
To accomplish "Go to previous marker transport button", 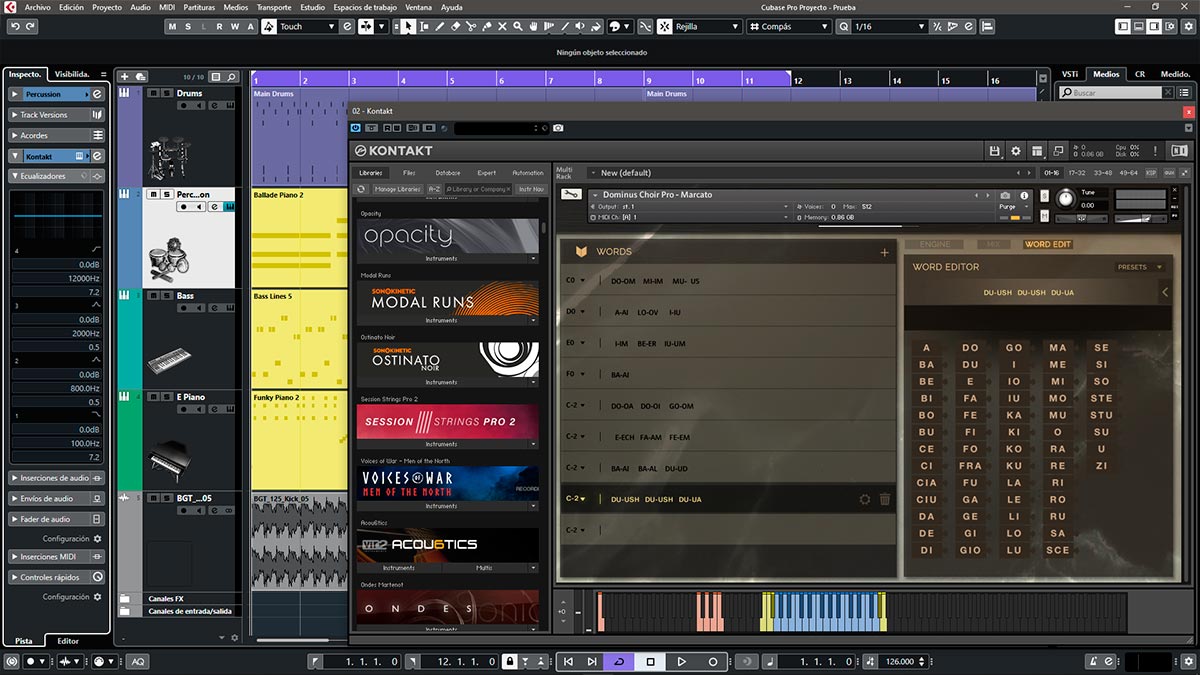I will [x=568, y=661].
